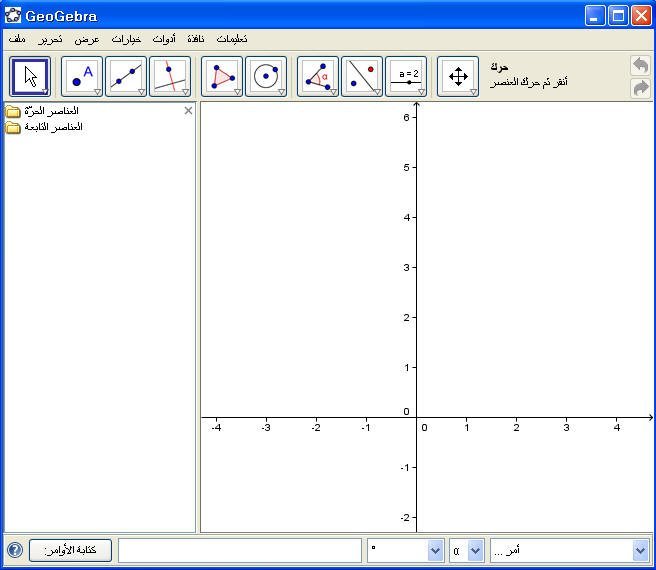Expand the Circle tool dropdown triangle
The height and width of the screenshot is (570, 656).
coord(282,92)
